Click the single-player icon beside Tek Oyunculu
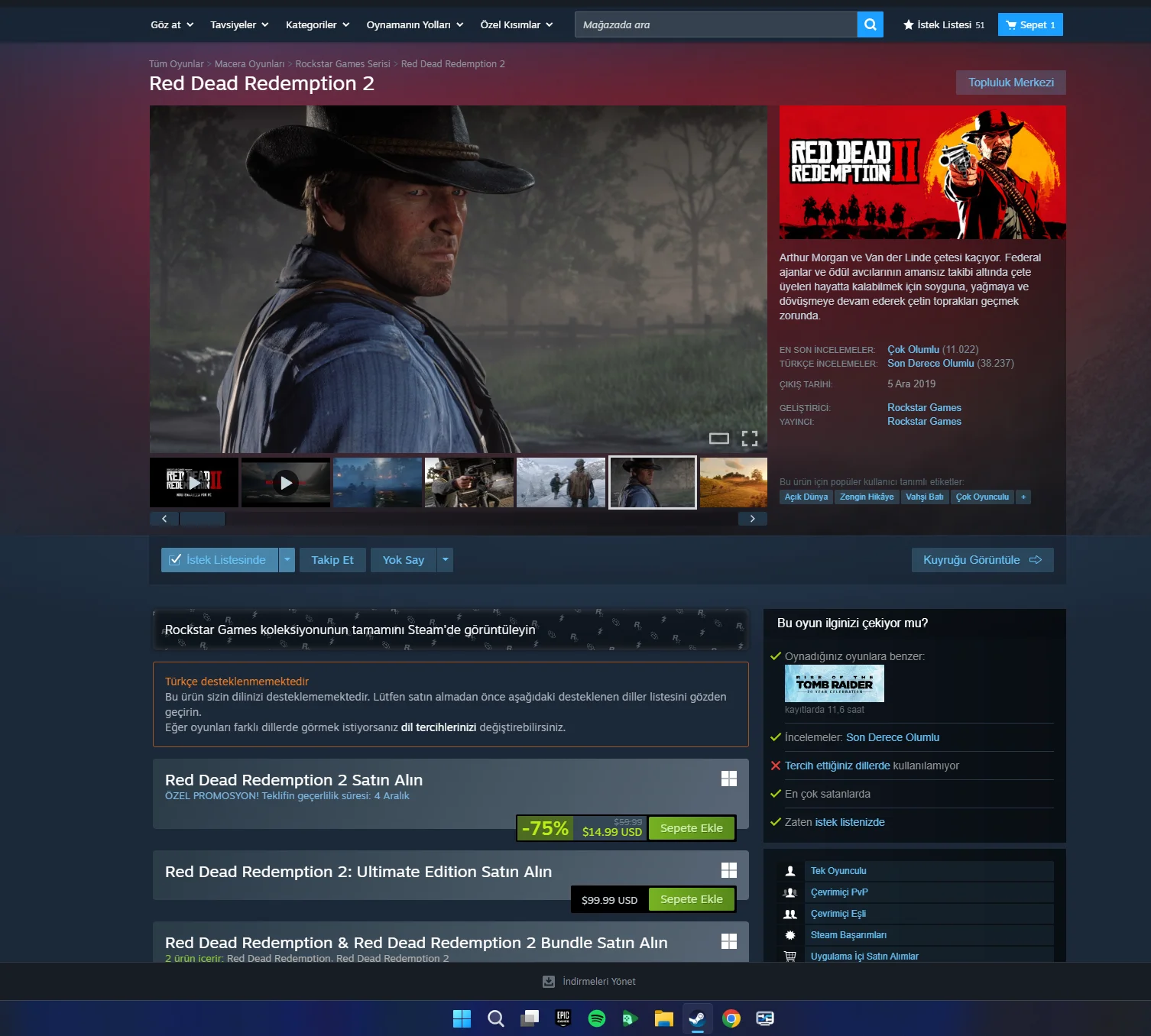 point(790,871)
